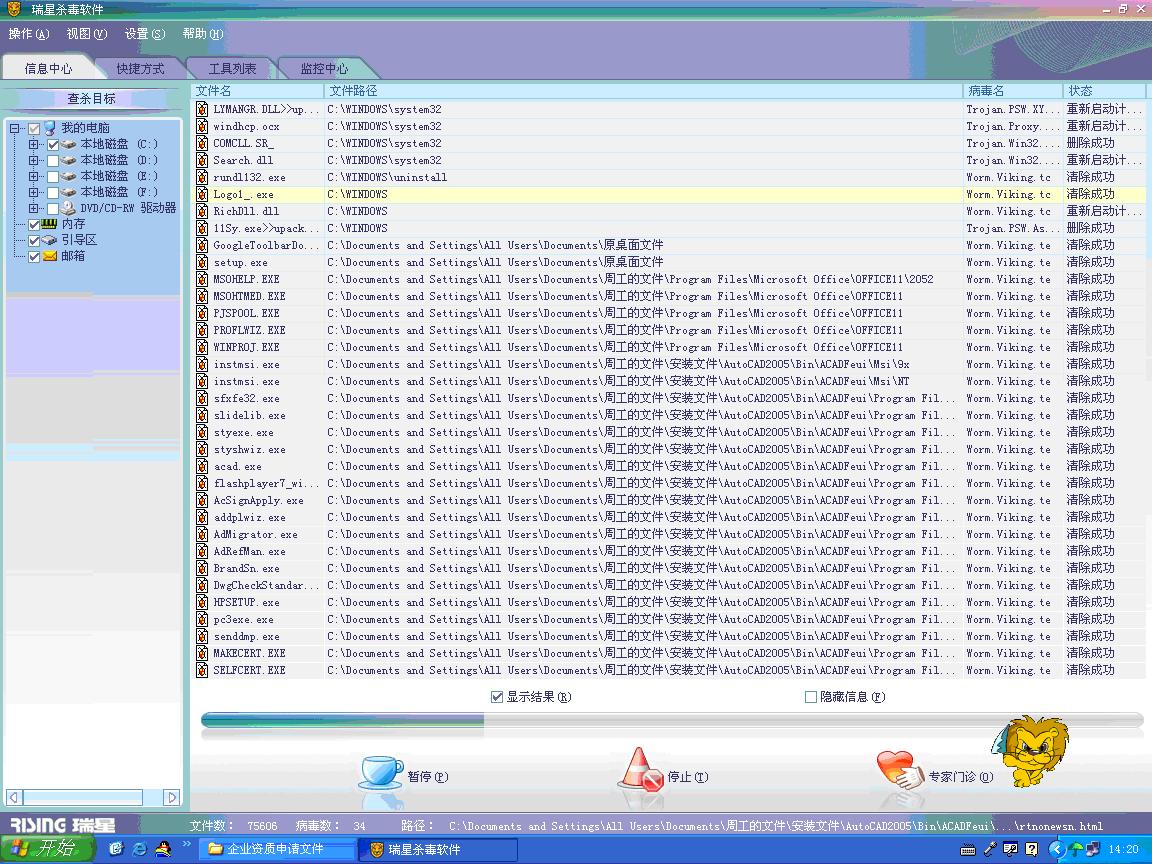Expand the 本地磁盘 (F:) tree node
Screen dimensions: 1152x864
[x=33, y=192]
